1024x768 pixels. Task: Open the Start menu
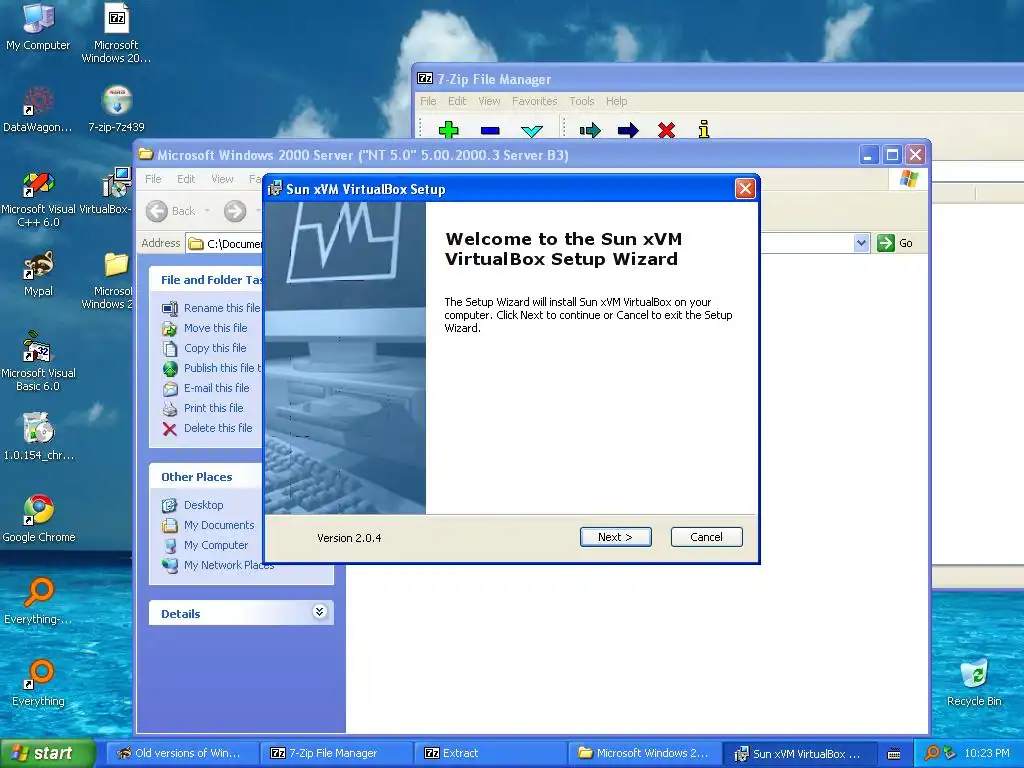tap(47, 753)
